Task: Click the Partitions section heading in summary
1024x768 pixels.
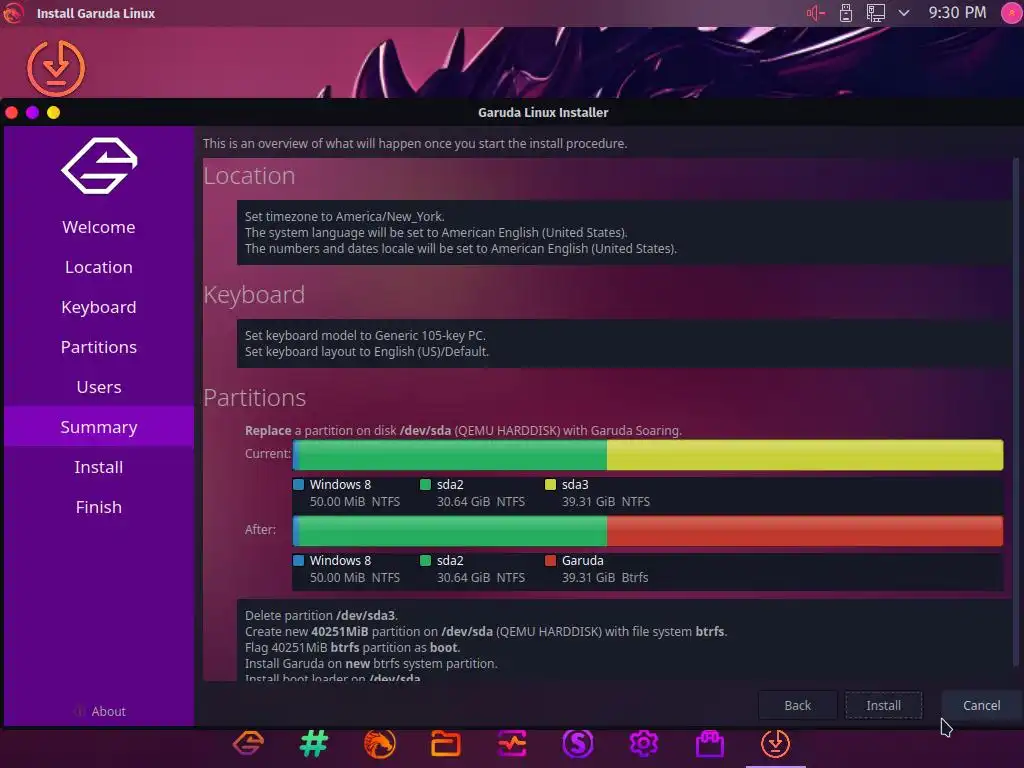Action: click(255, 398)
